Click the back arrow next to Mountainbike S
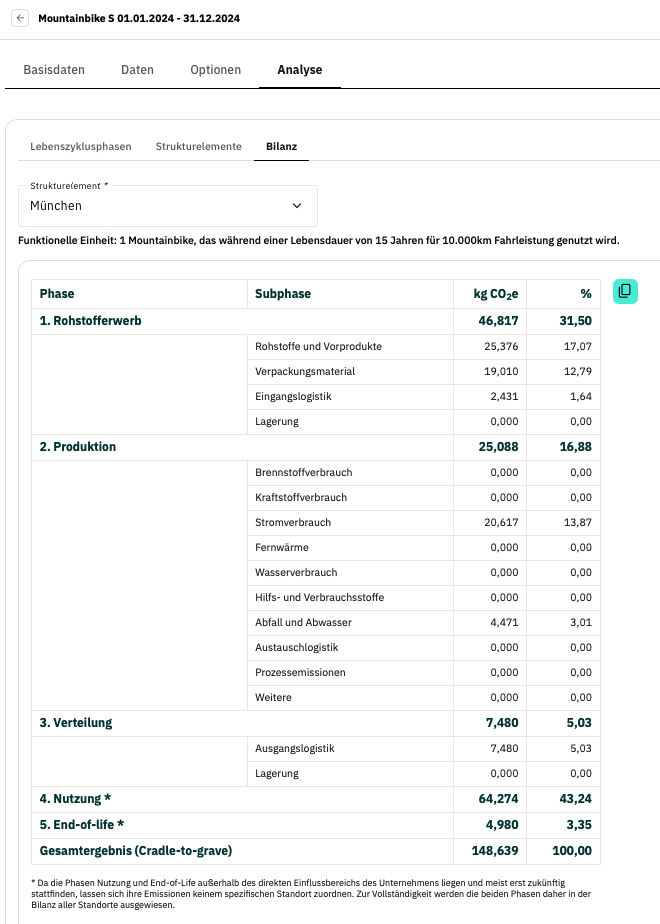The height and width of the screenshot is (924, 660). pyautogui.click(x=21, y=19)
